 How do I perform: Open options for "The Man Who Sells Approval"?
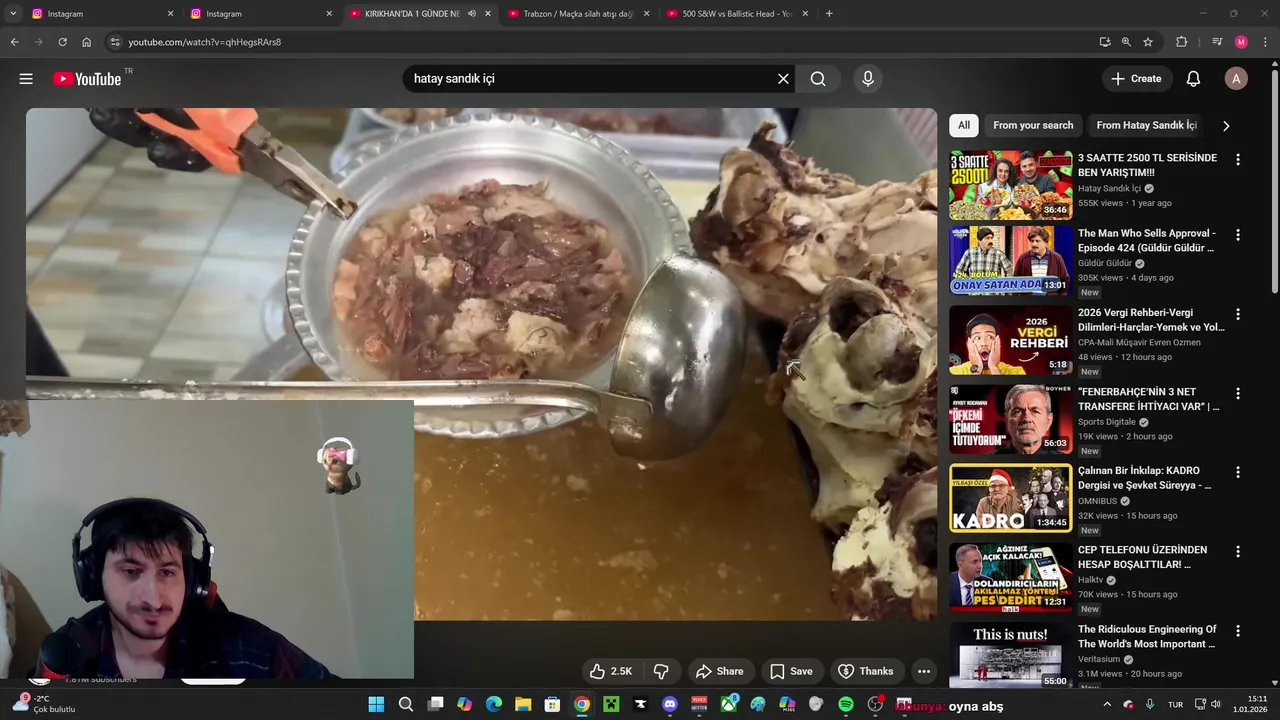1238,235
